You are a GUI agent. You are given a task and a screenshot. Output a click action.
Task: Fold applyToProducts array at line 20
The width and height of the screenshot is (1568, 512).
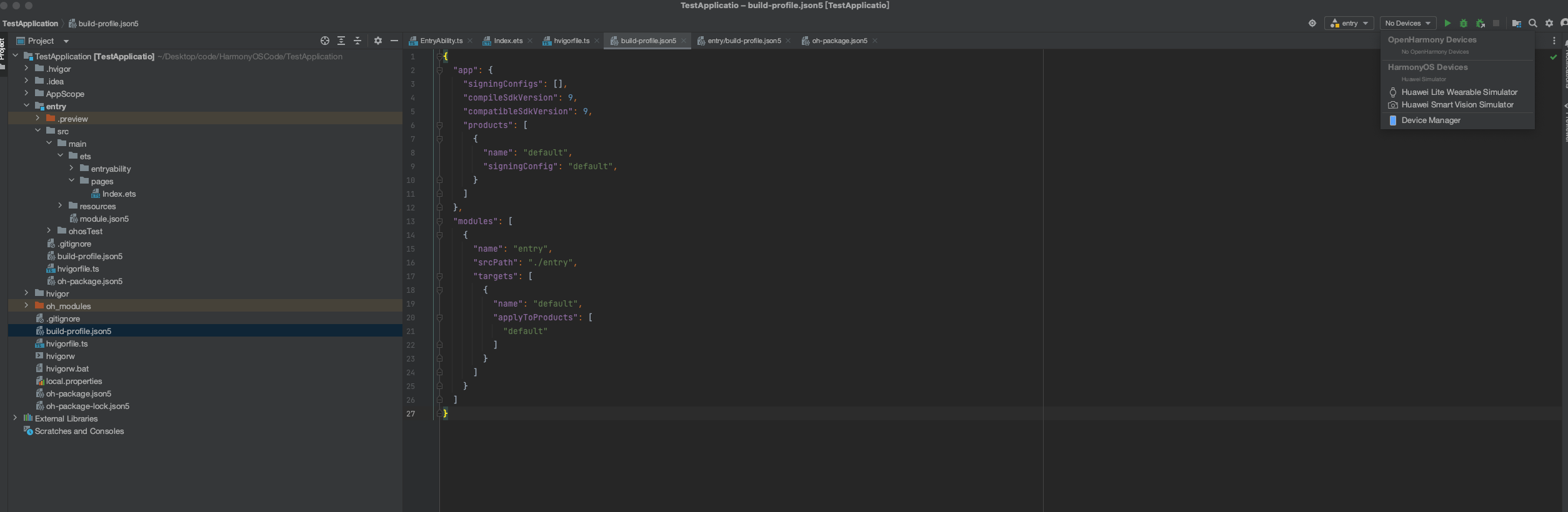(439, 317)
